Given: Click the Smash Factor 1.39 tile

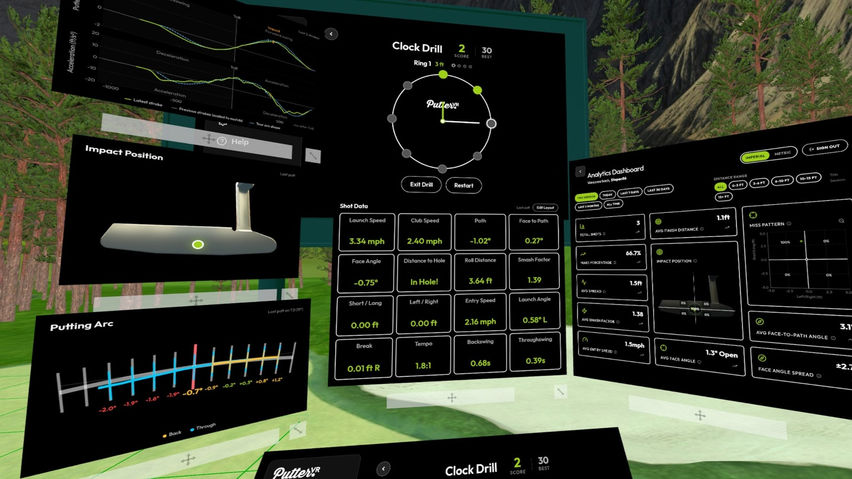Looking at the screenshot, I should click(x=534, y=270).
